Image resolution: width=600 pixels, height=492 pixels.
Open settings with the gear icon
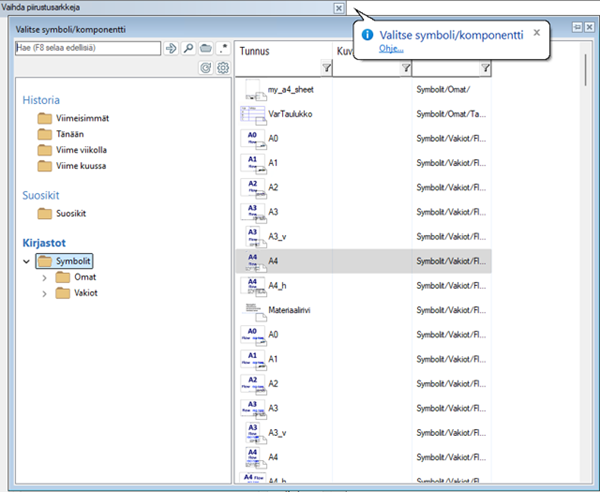(223, 68)
